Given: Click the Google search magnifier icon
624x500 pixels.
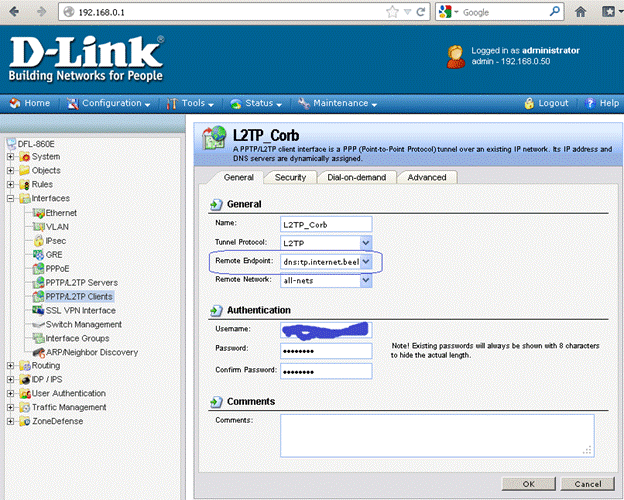Looking at the screenshot, I should coord(554,12).
